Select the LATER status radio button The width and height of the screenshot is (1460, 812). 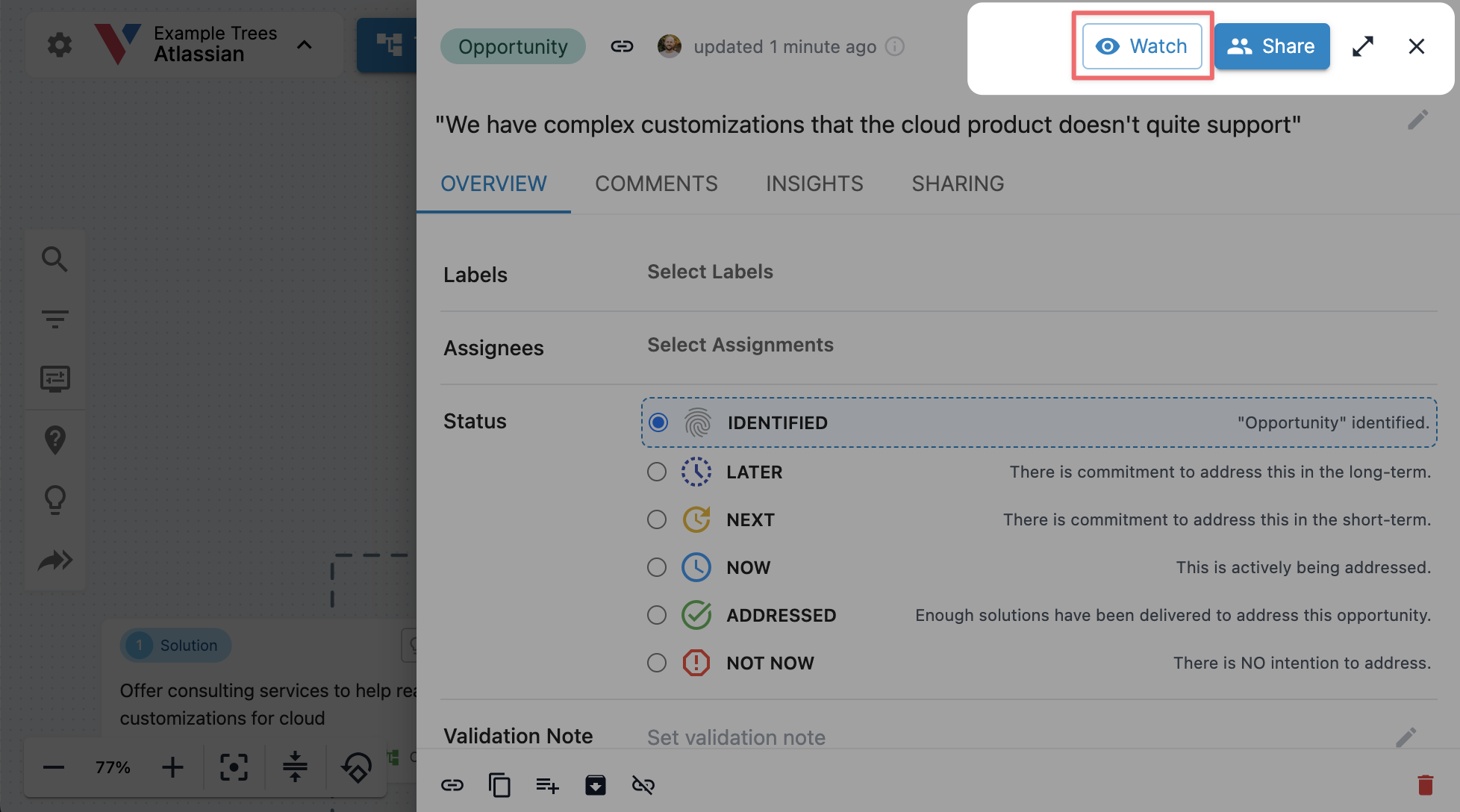click(657, 472)
